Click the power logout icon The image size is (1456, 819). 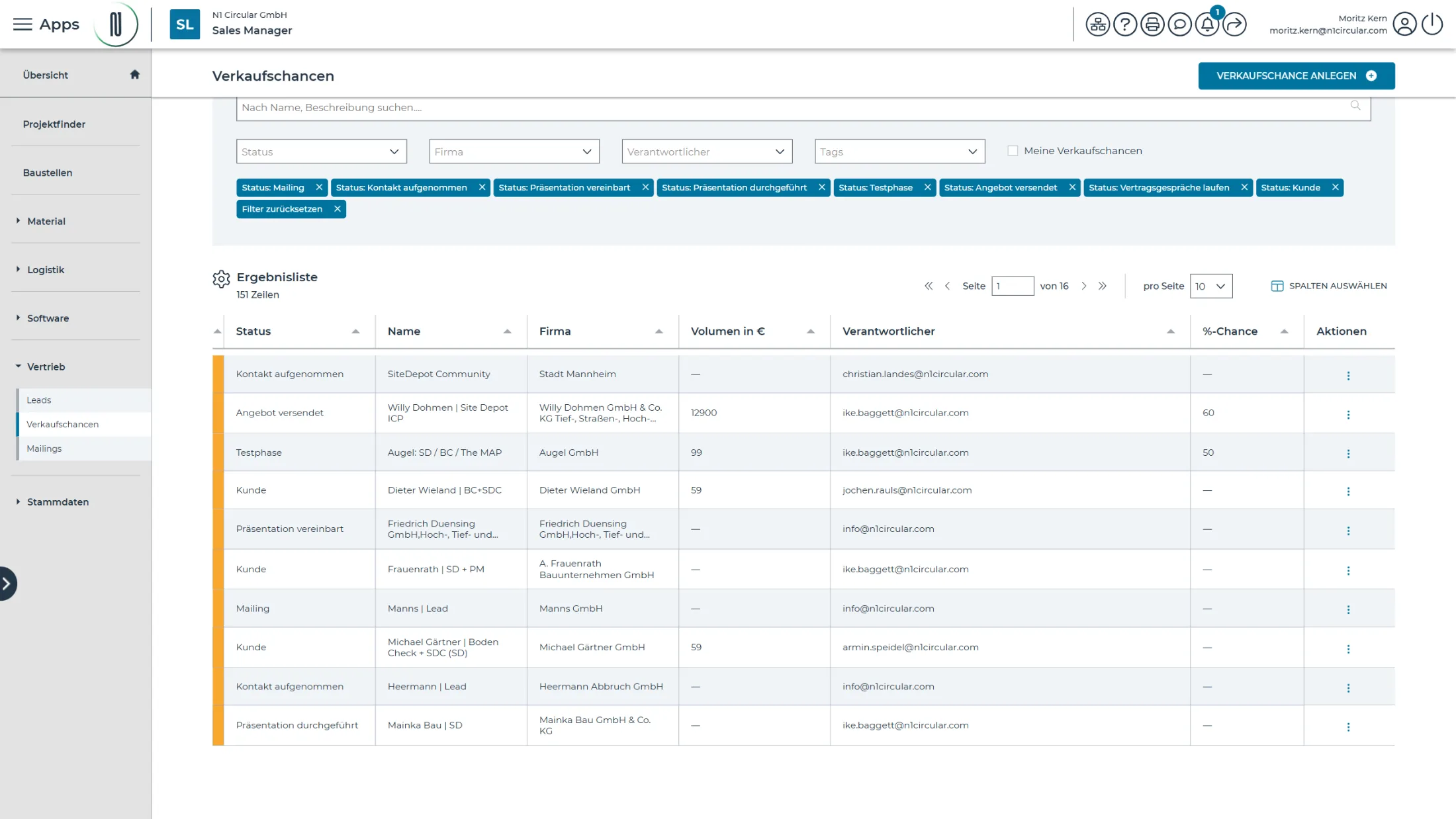point(1432,24)
